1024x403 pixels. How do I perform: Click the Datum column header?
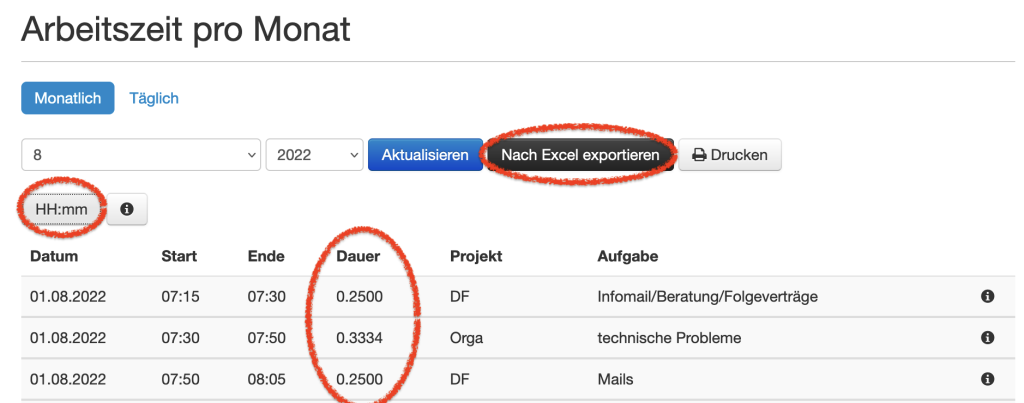pyautogui.click(x=54, y=256)
